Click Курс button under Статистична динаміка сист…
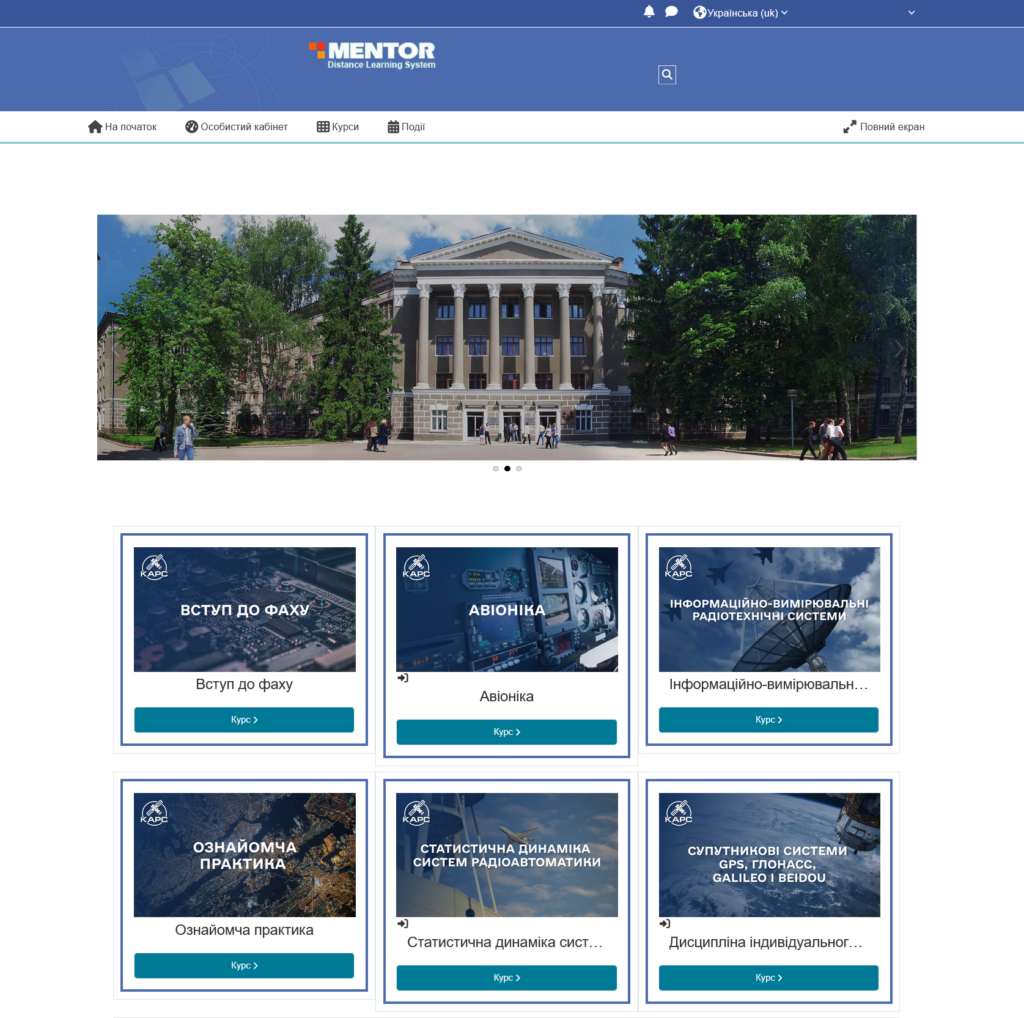Image resolution: width=1024 pixels, height=1018 pixels. pos(507,978)
